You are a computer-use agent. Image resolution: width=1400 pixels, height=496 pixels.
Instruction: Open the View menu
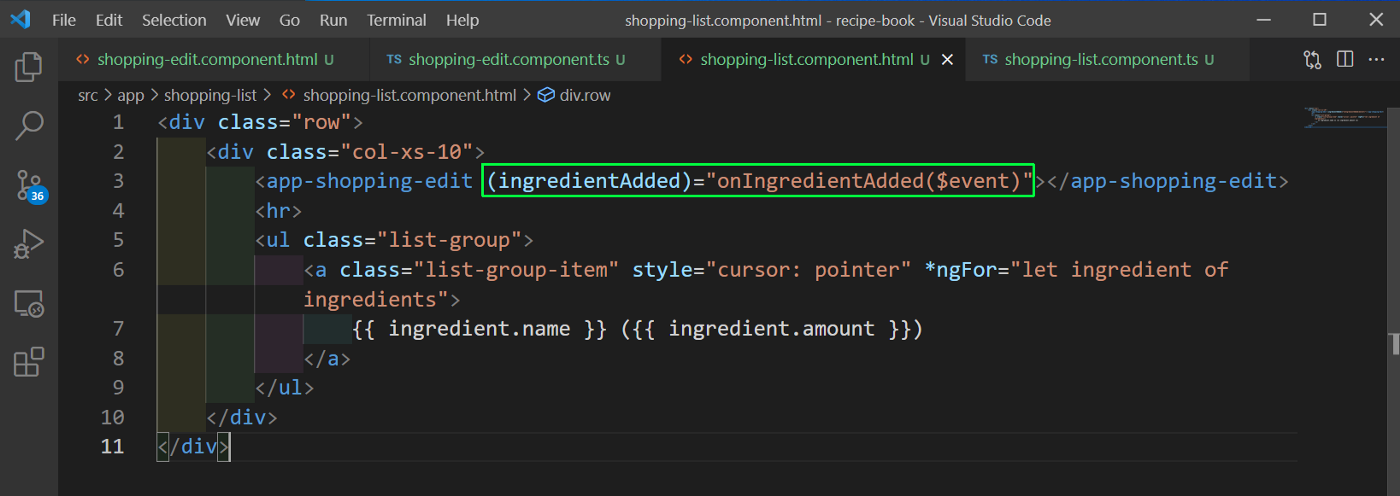coord(243,20)
